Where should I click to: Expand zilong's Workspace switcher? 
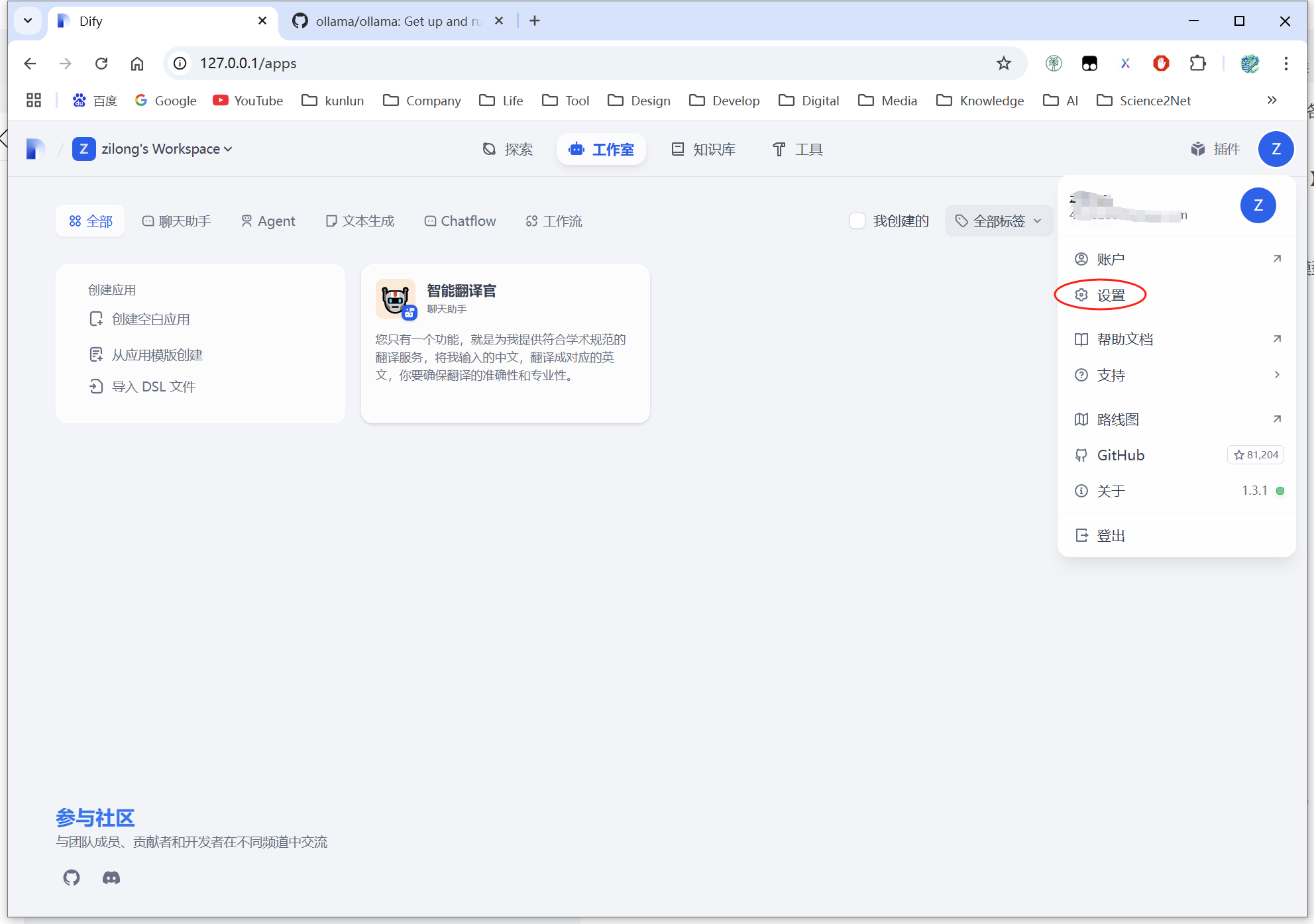[159, 149]
